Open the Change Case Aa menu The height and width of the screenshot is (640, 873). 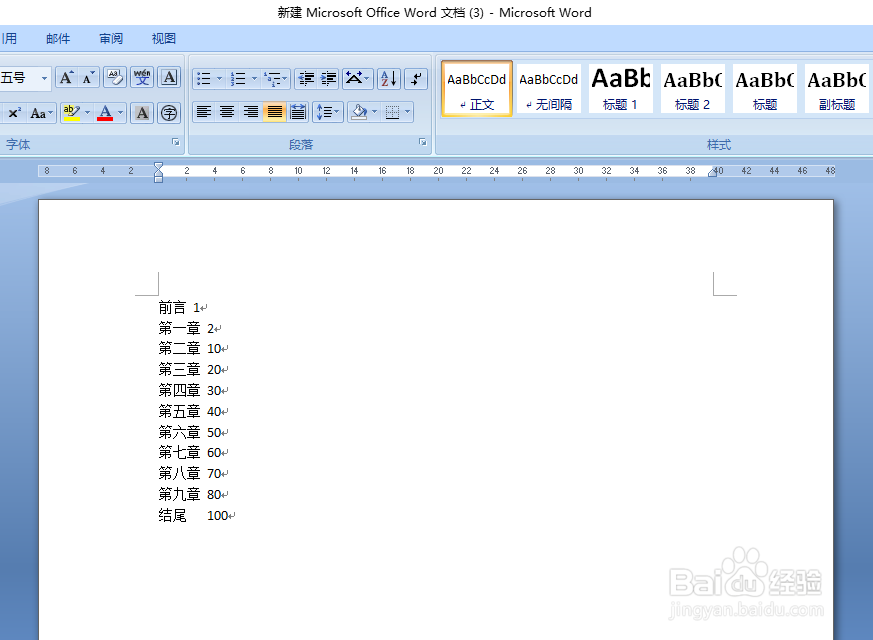pos(41,113)
